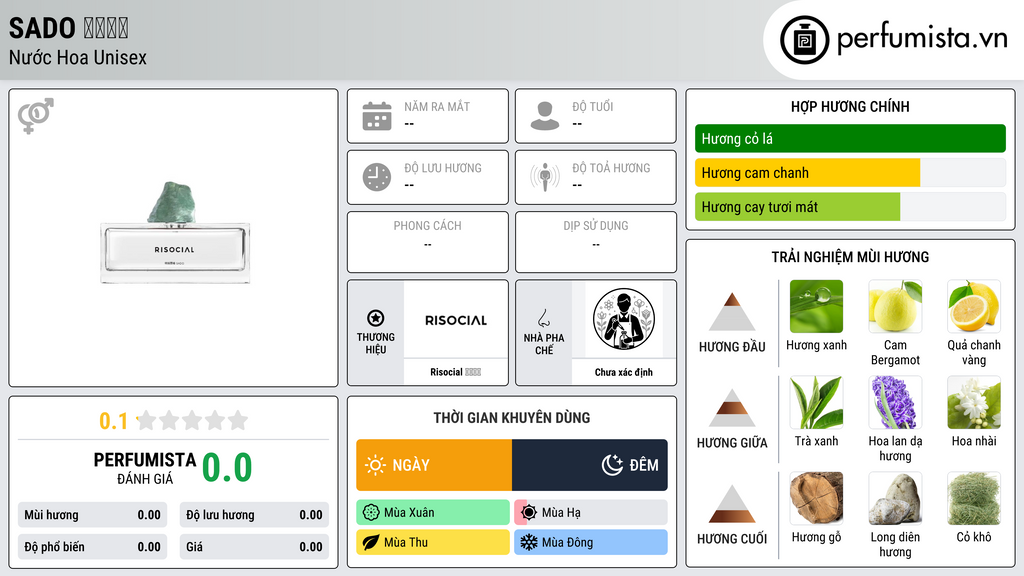The height and width of the screenshot is (576, 1024).
Task: Click the Hương cỏ lá accord bar
Action: [850, 138]
